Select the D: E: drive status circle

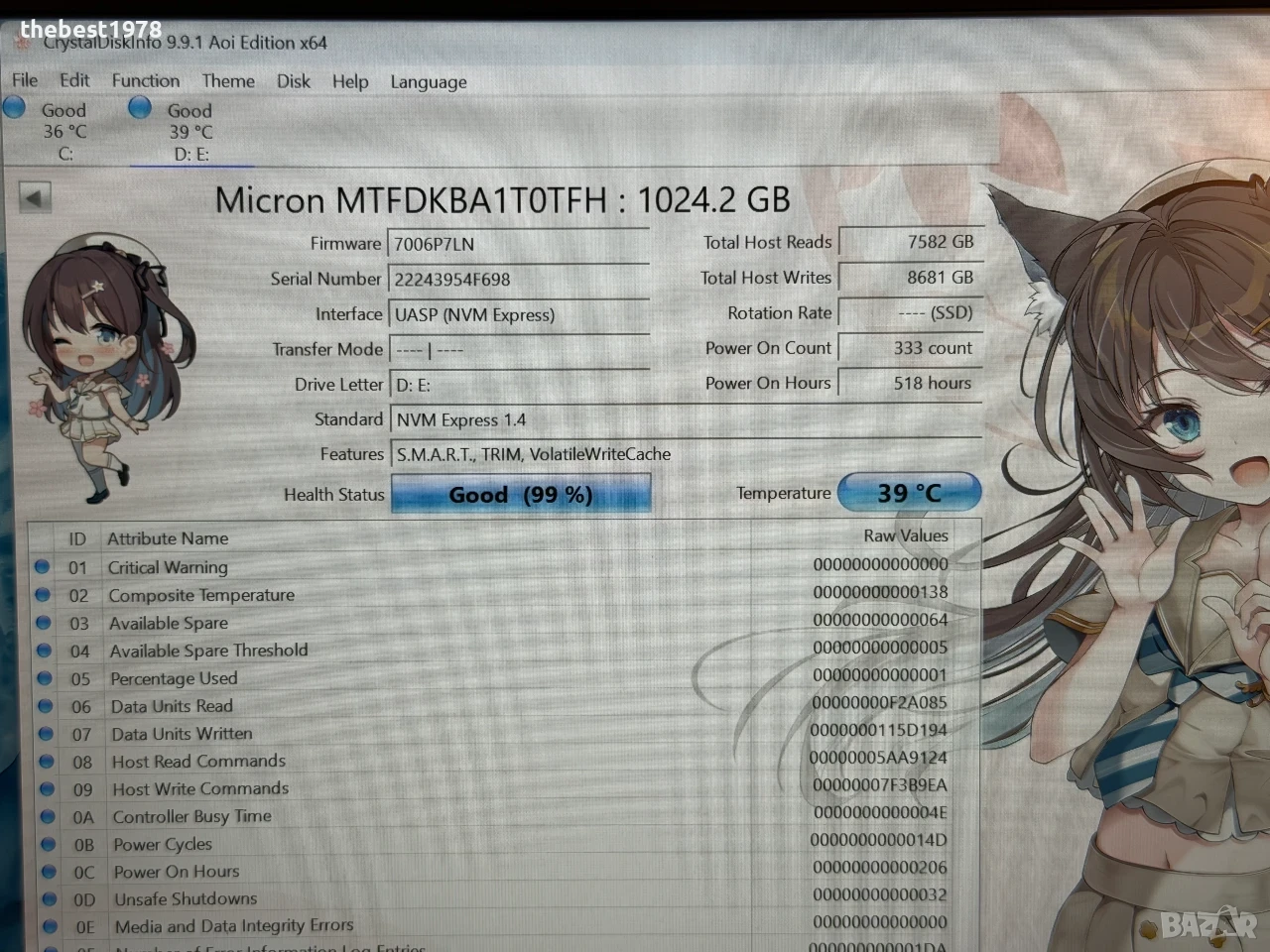pyautogui.click(x=140, y=107)
